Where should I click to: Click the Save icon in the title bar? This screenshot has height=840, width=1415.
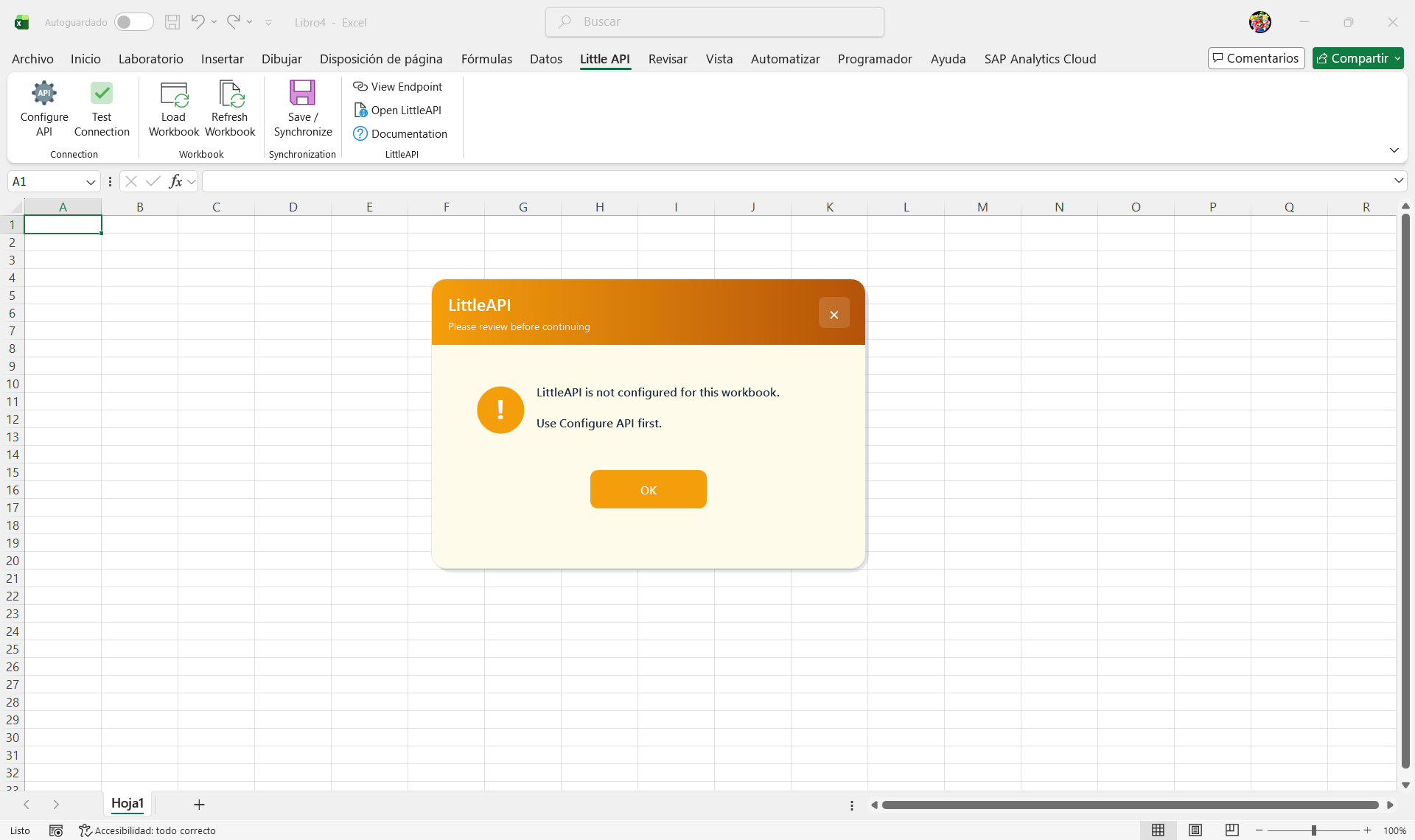(x=172, y=22)
